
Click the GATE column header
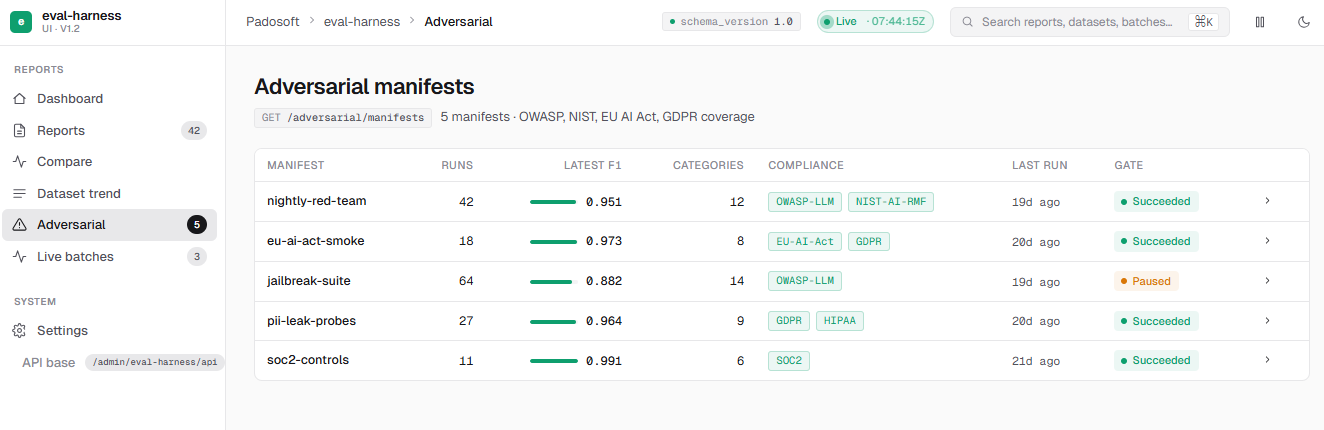[1129, 166]
